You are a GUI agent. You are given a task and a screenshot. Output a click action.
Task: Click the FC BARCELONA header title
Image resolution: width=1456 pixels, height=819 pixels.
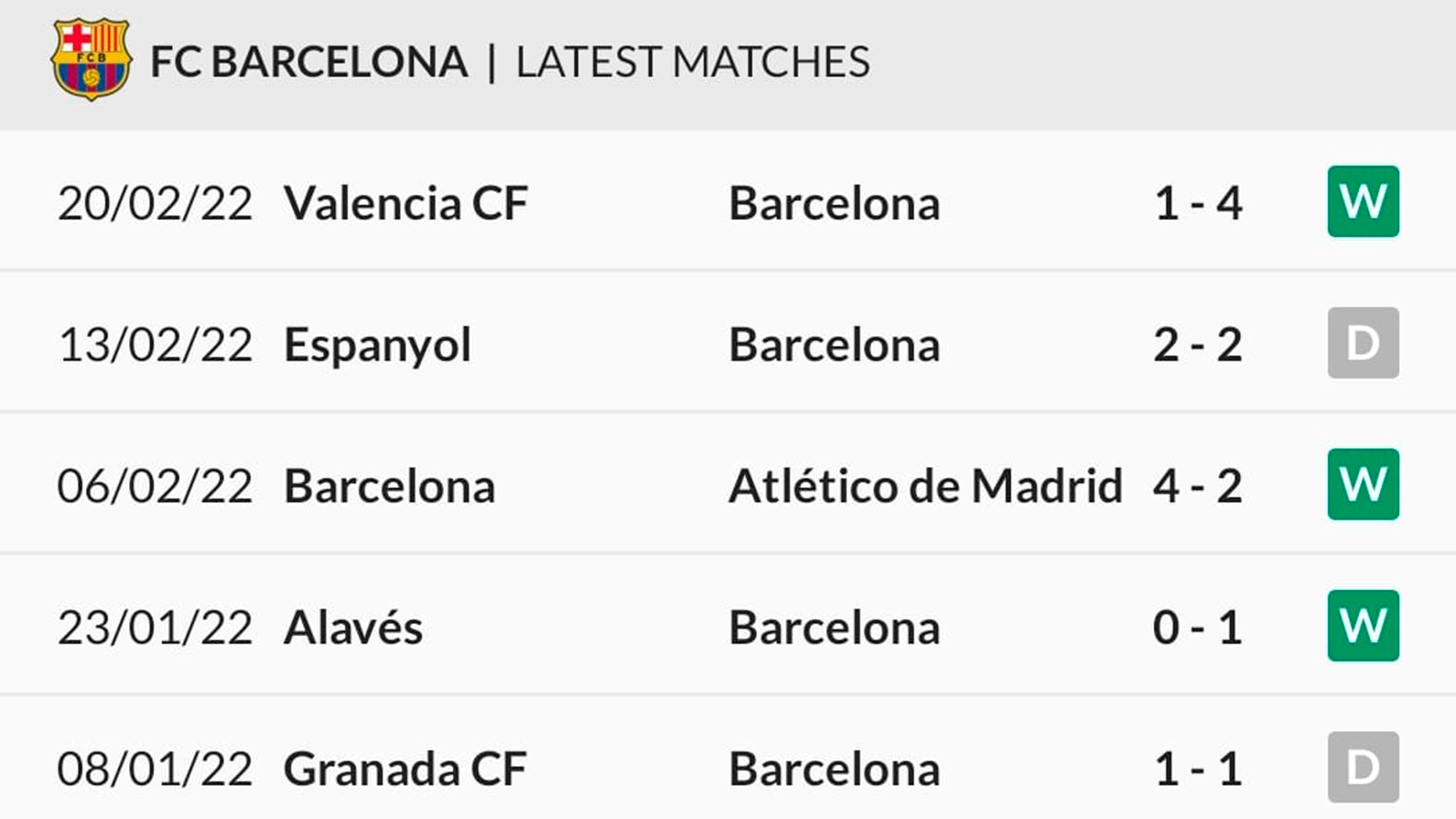pyautogui.click(x=309, y=62)
